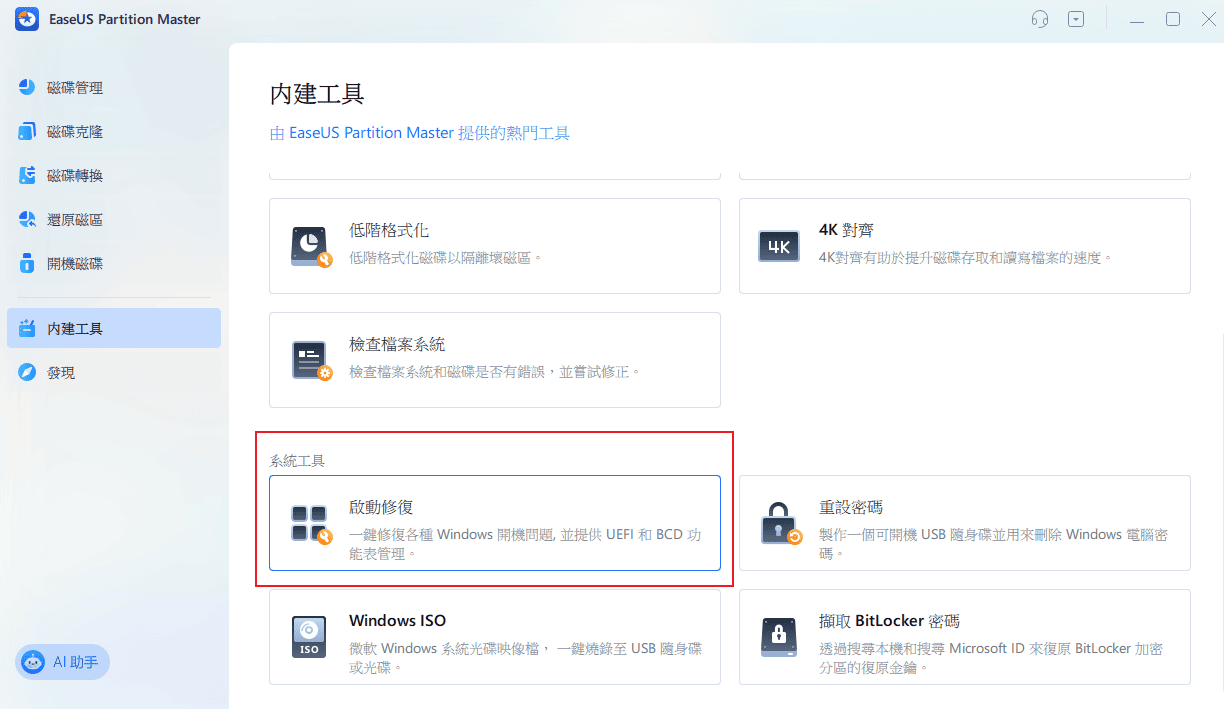The height and width of the screenshot is (709, 1224).
Task: Click the 擷取 BitLocker 密碼 icon
Action: [x=780, y=637]
